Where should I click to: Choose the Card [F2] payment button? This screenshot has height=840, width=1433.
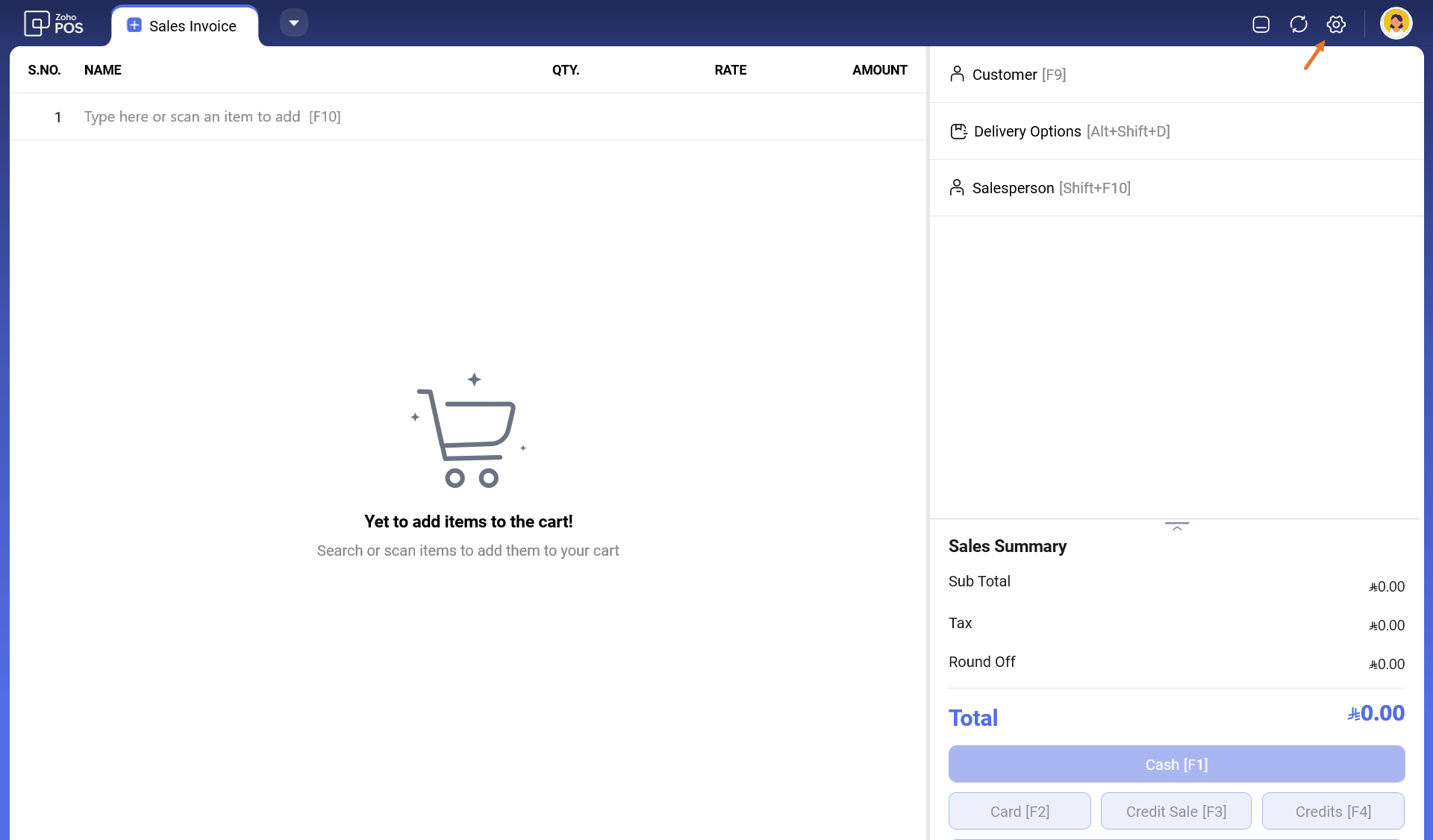pos(1020,811)
